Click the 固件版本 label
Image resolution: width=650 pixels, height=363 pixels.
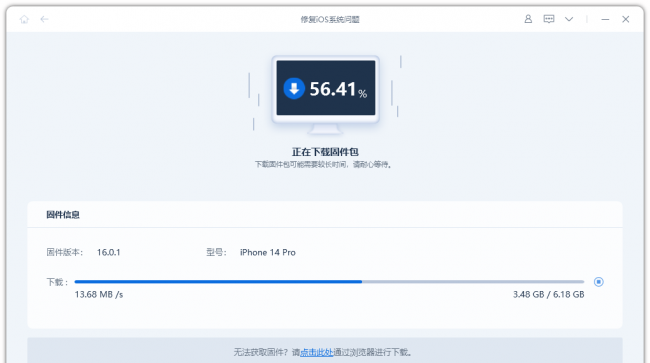65,252
